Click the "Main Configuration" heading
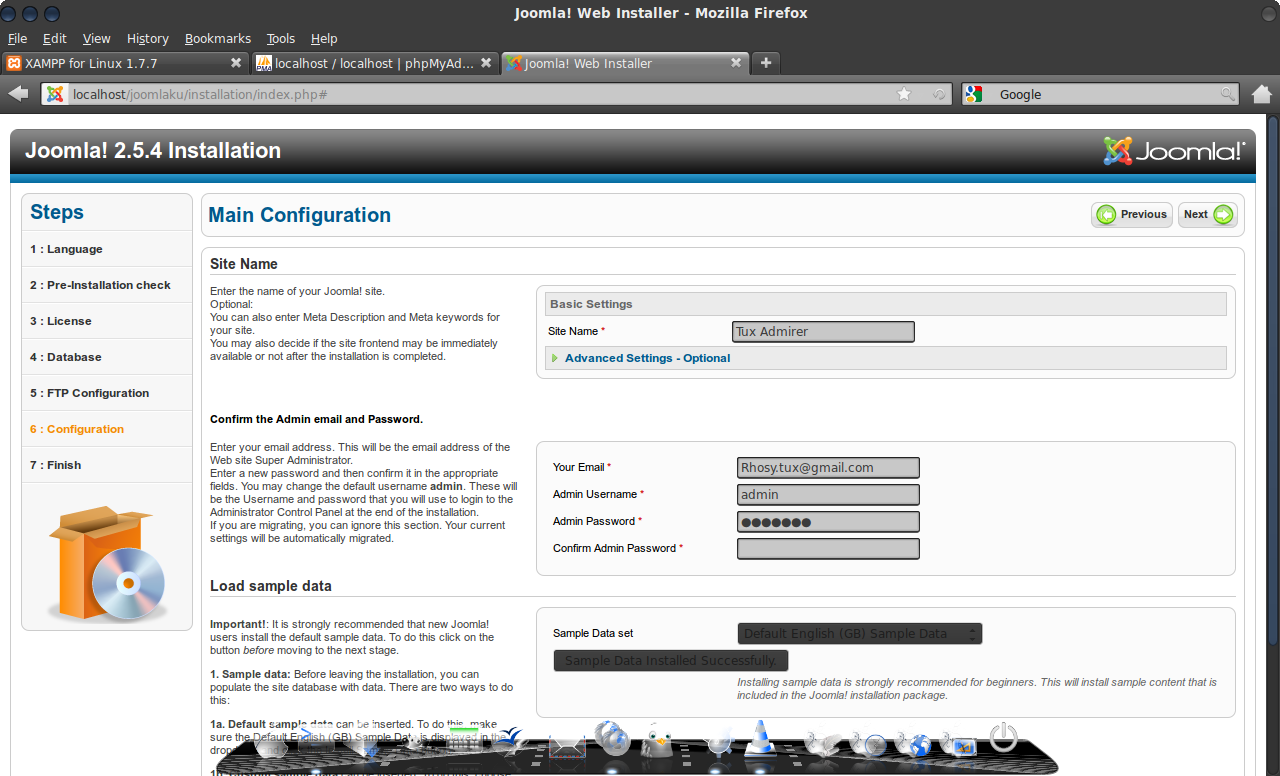Image resolution: width=1280 pixels, height=776 pixels. pyautogui.click(x=299, y=215)
